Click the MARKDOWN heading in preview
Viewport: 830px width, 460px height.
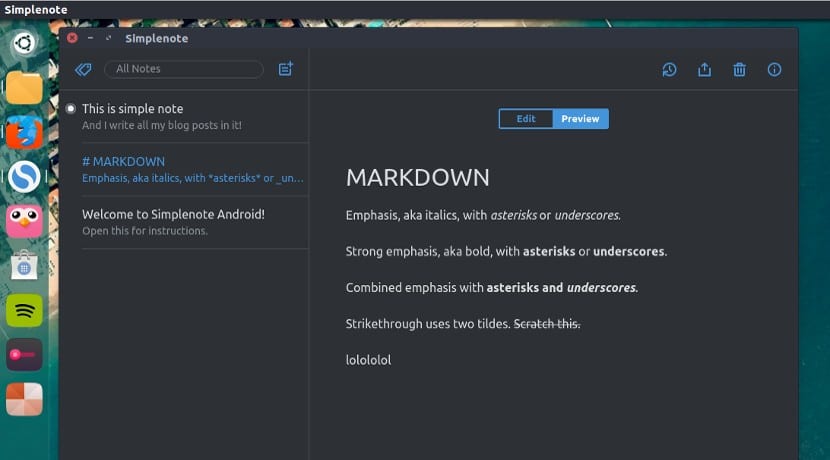point(418,177)
